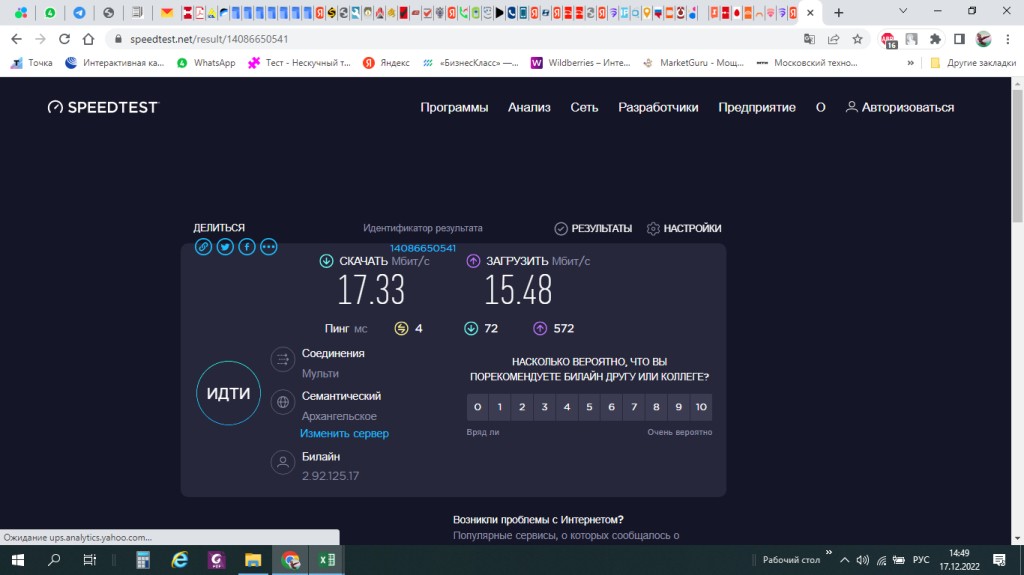Select rating 5 on the recommendation scale
This screenshot has width=1024, height=575.
(x=589, y=406)
